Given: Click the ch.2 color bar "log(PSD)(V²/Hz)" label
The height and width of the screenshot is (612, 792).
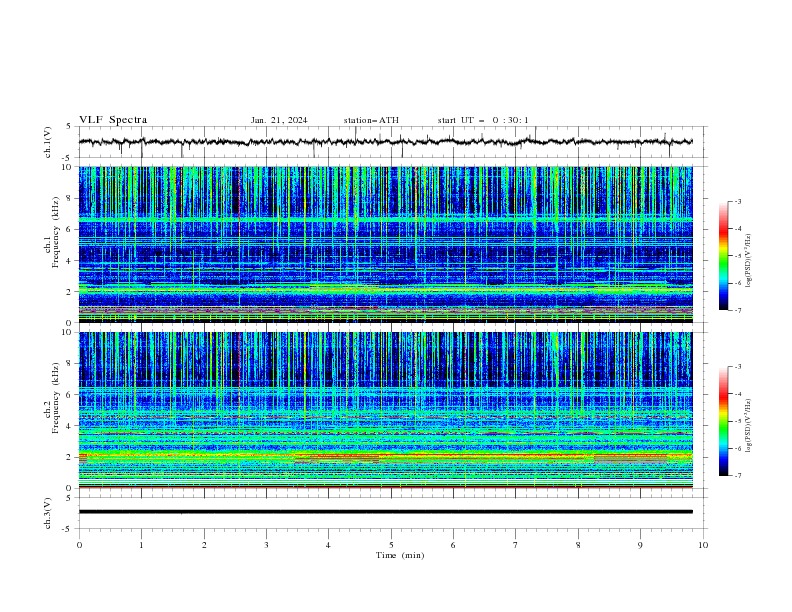Looking at the screenshot, I should [748, 425].
